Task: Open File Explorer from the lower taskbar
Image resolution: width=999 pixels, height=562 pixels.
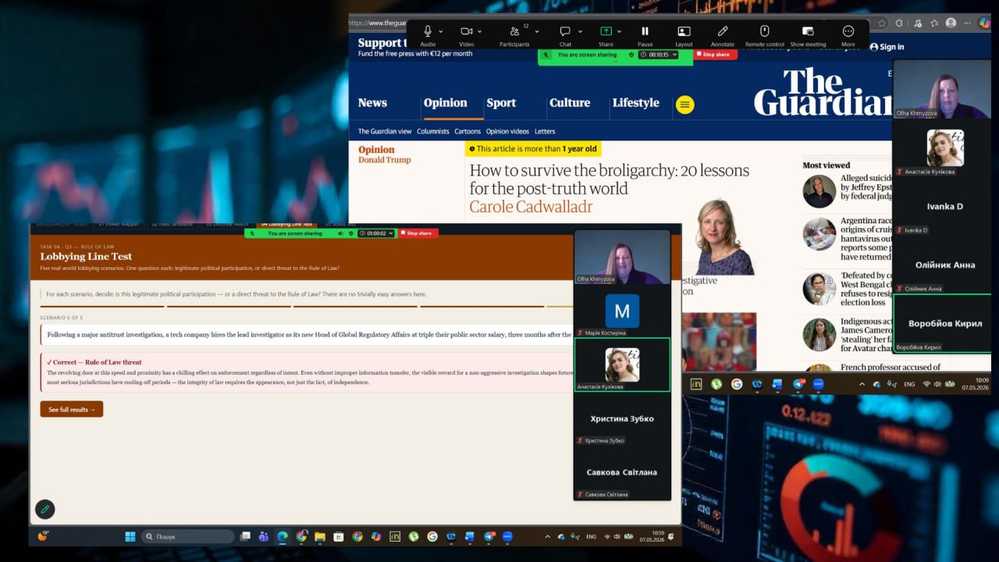Action: tap(320, 537)
